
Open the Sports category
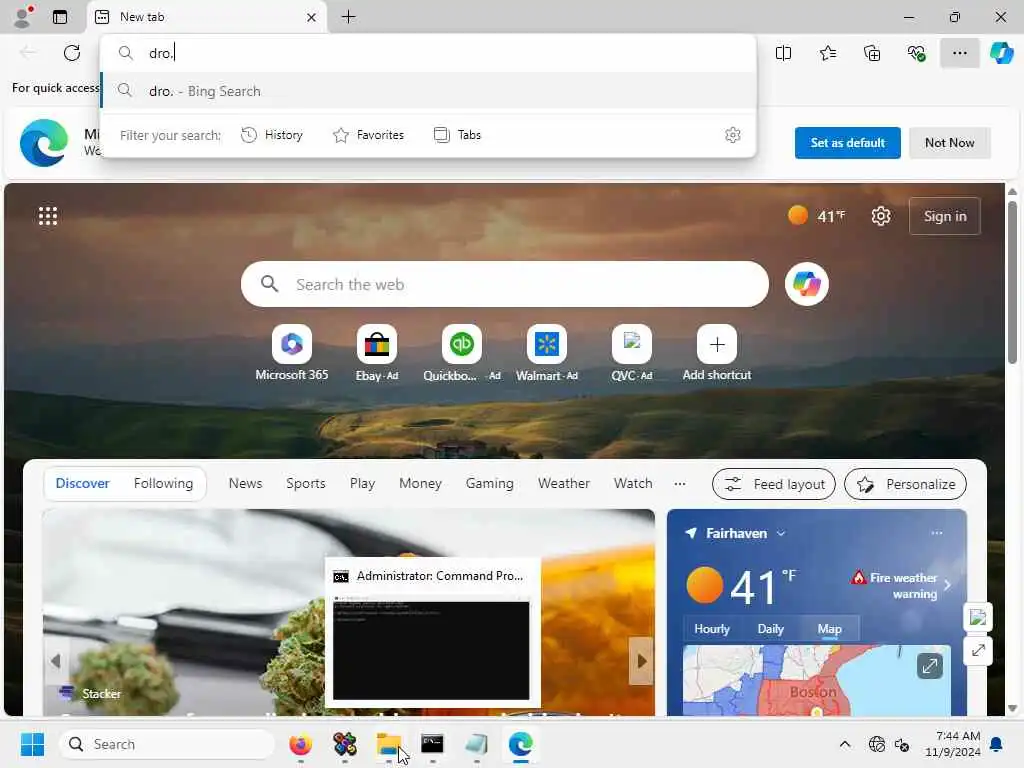306,483
